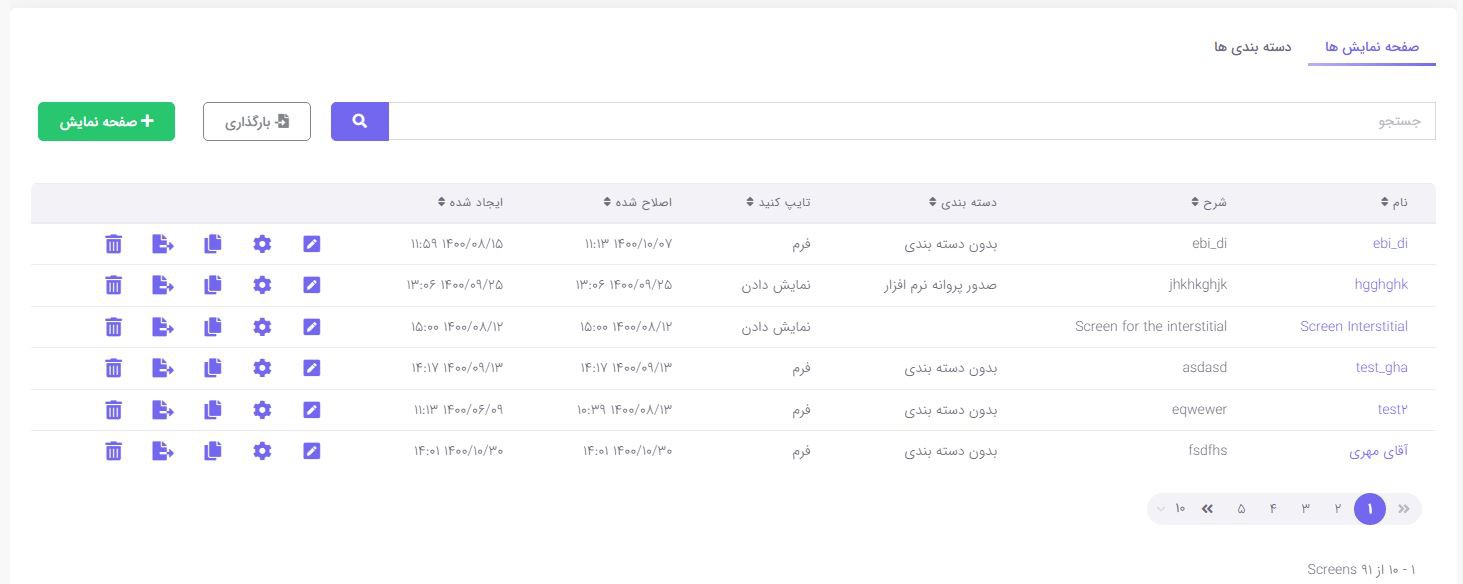The width and height of the screenshot is (1463, 584).
Task: Click the بارگذاری upload button
Action: [257, 122]
